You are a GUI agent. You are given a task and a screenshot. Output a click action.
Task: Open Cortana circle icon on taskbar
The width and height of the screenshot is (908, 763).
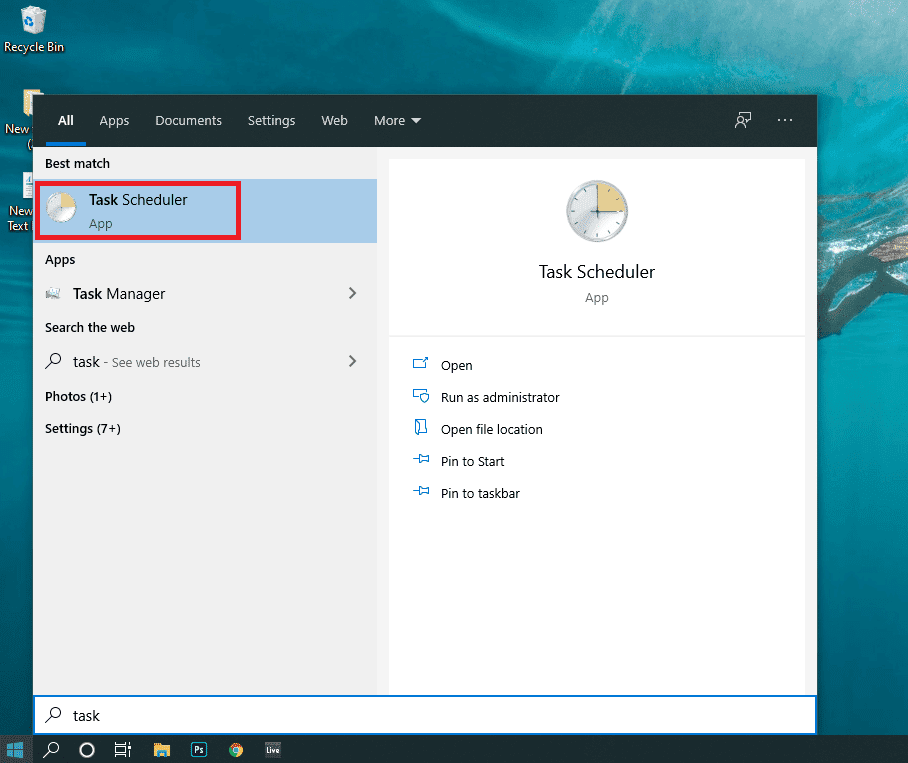coord(87,749)
